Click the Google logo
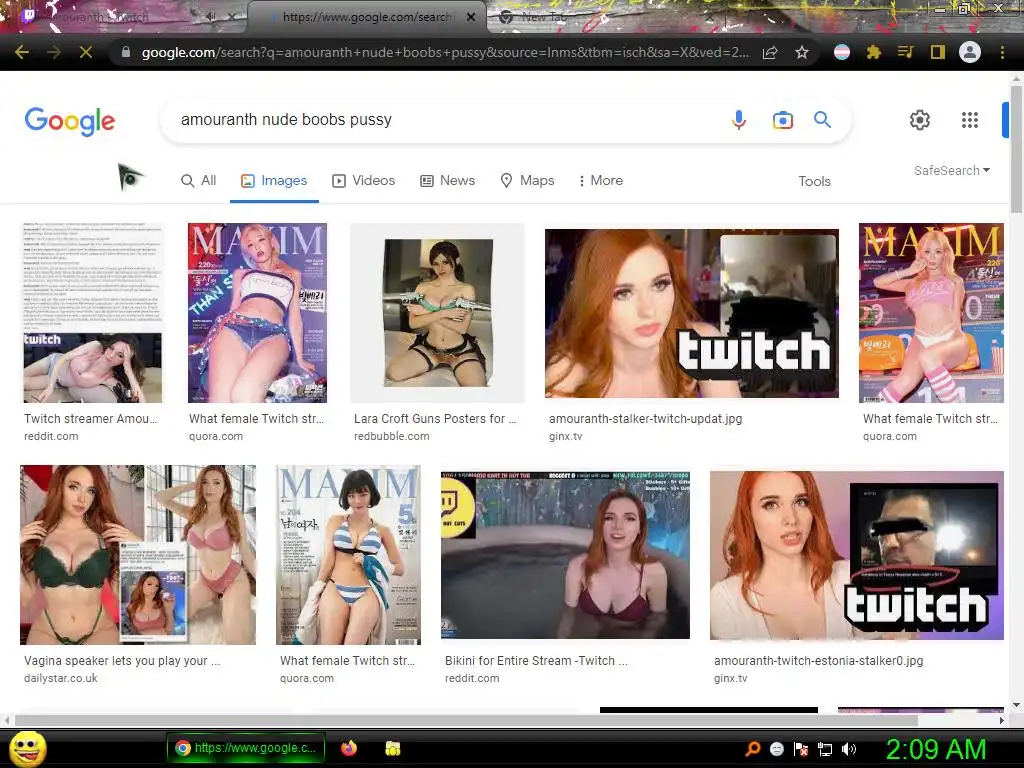This screenshot has height=768, width=1024. point(70,121)
